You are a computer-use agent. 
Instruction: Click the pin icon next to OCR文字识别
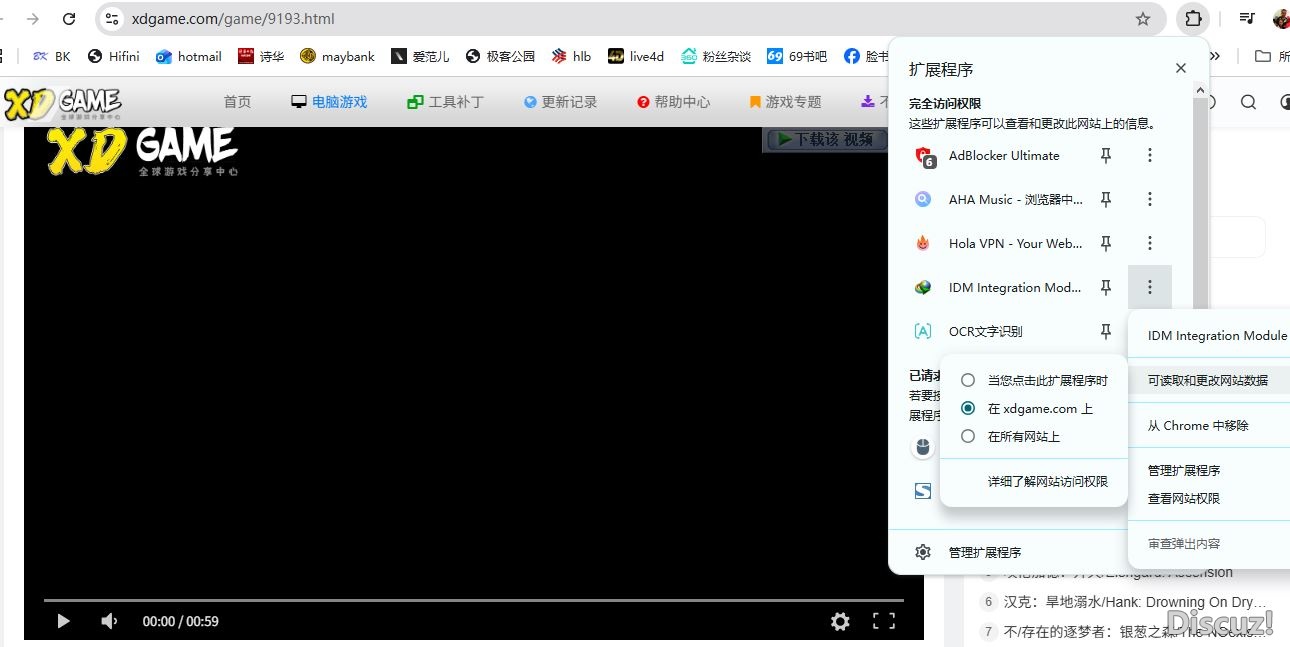click(x=1106, y=331)
